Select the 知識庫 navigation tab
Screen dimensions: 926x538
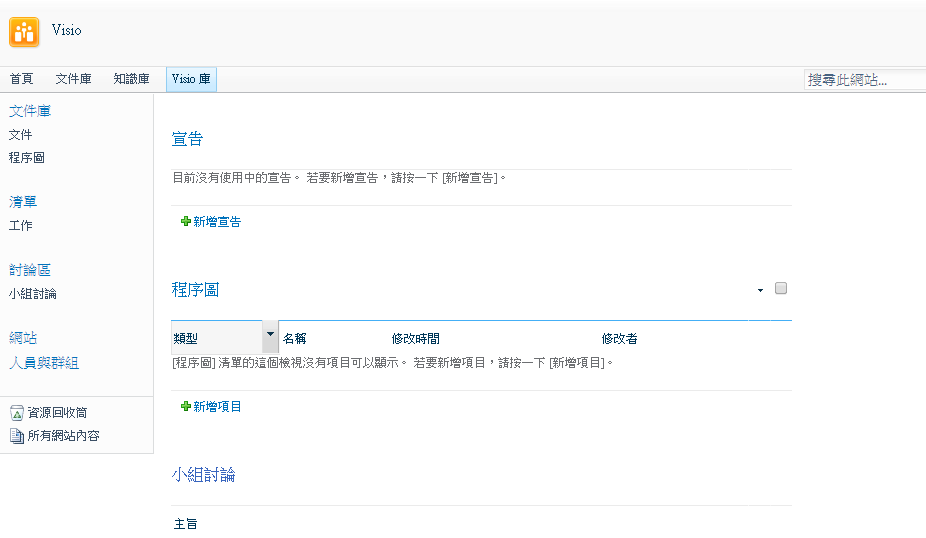[x=131, y=80]
